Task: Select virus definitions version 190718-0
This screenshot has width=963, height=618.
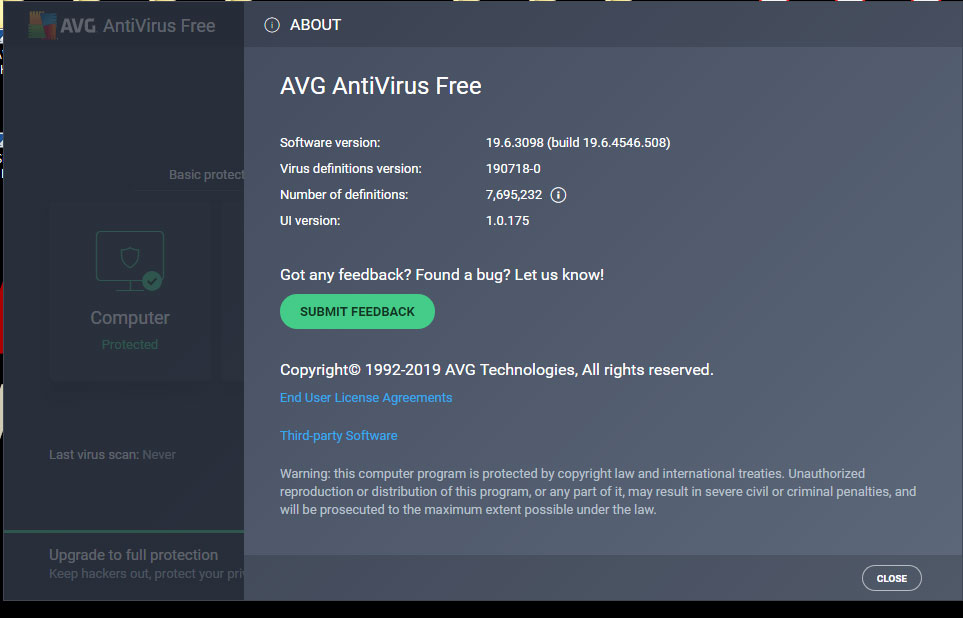Action: pyautogui.click(x=513, y=168)
